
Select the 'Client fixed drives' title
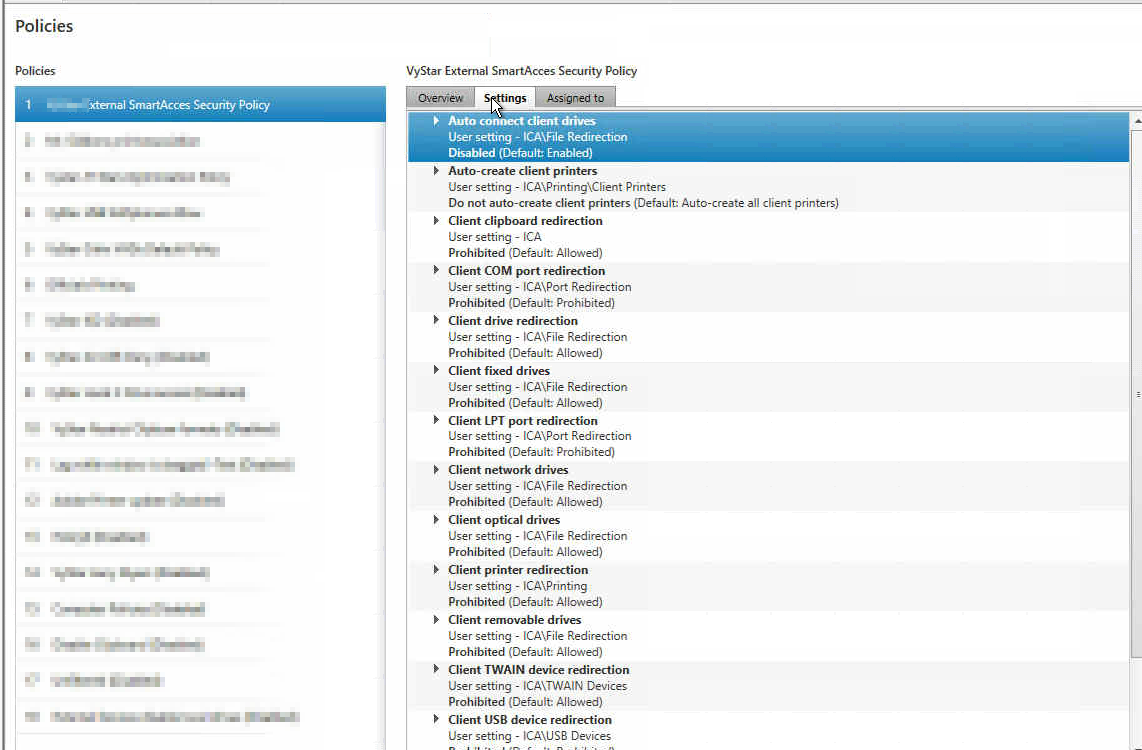pyautogui.click(x=499, y=371)
